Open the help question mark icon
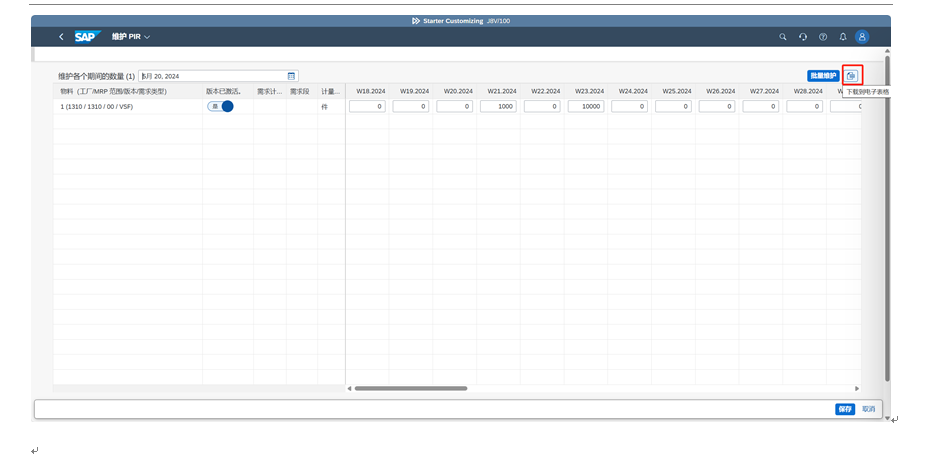 tap(822, 37)
